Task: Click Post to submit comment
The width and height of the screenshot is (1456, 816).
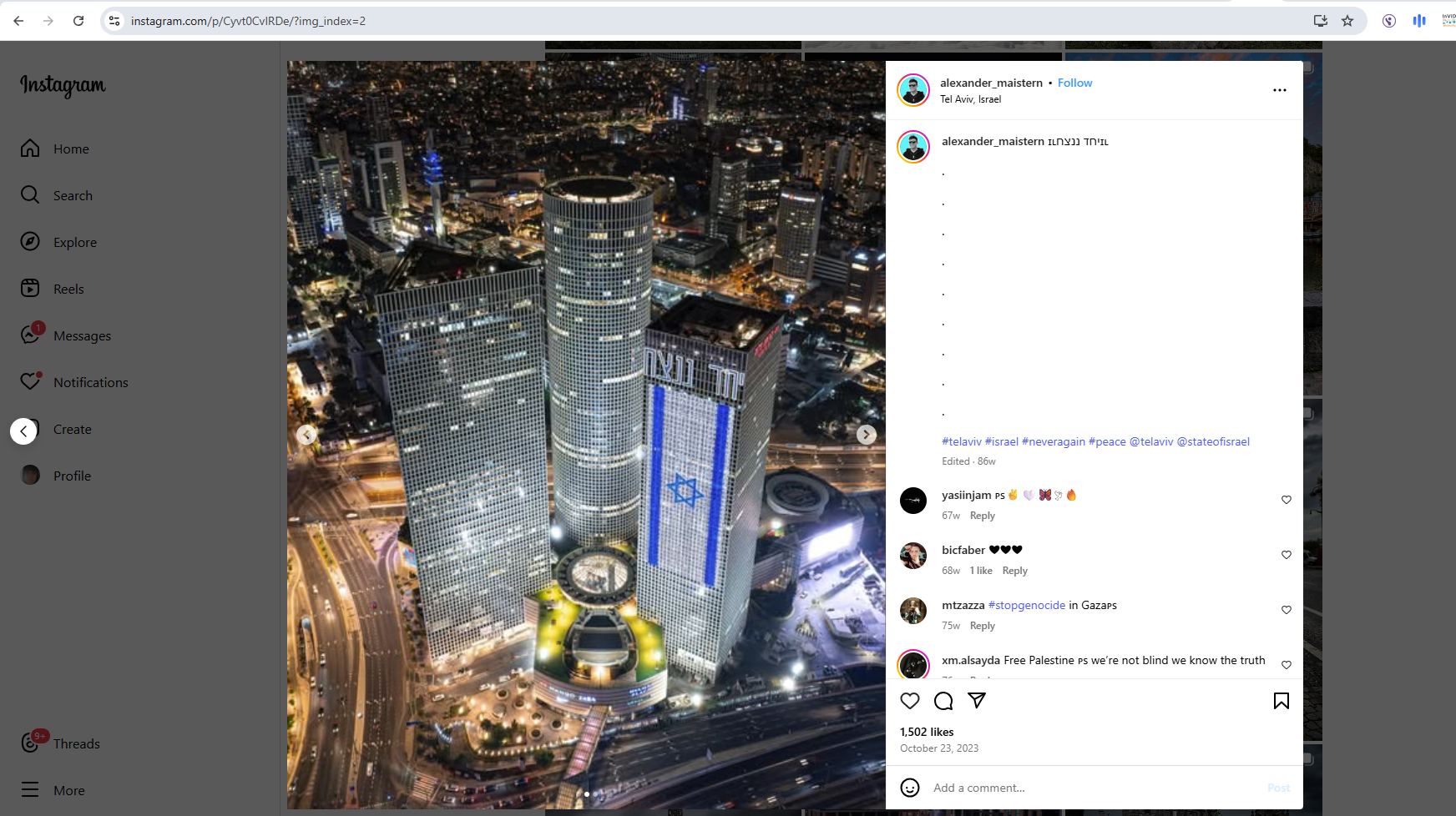Action: pyautogui.click(x=1278, y=788)
